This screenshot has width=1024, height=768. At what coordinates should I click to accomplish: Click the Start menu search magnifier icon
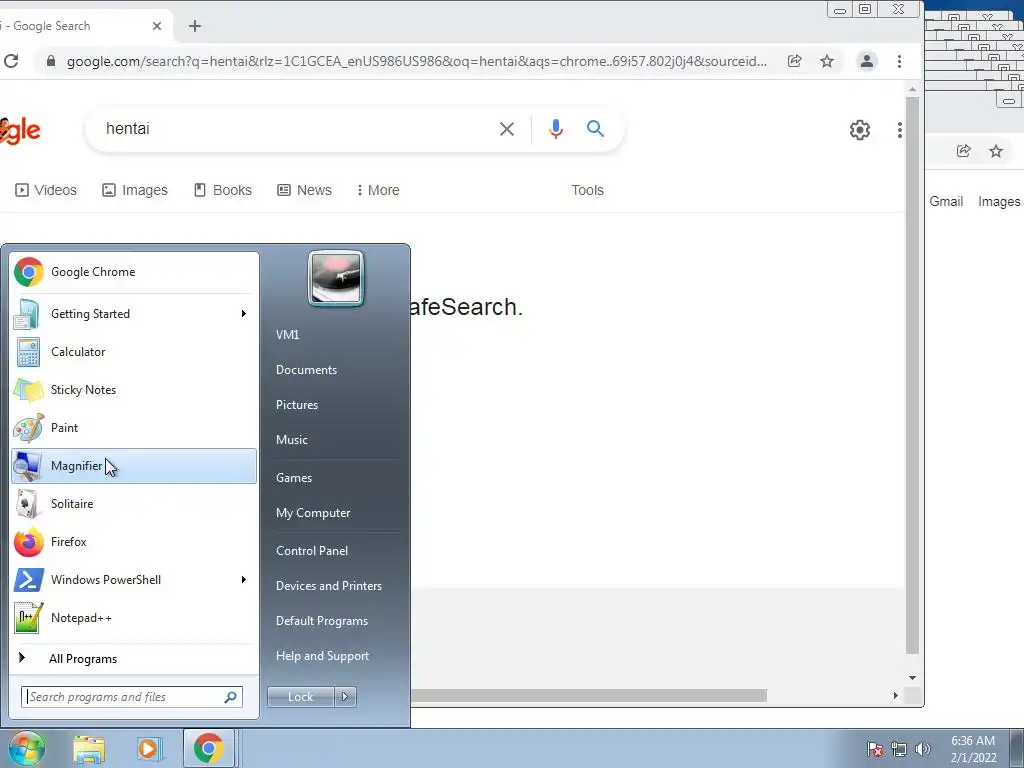coord(231,697)
